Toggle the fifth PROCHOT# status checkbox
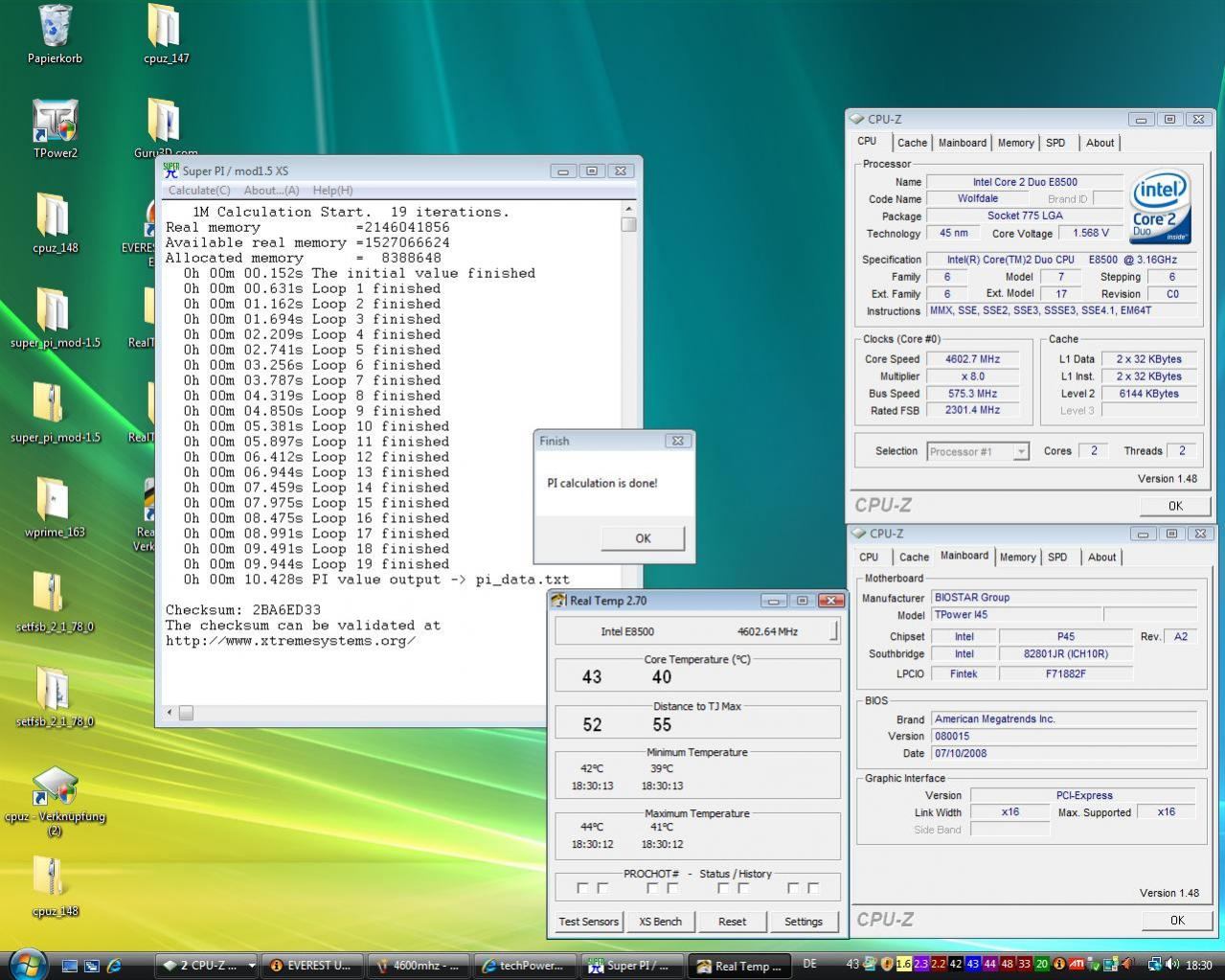This screenshot has width=1225, height=980. (x=722, y=888)
